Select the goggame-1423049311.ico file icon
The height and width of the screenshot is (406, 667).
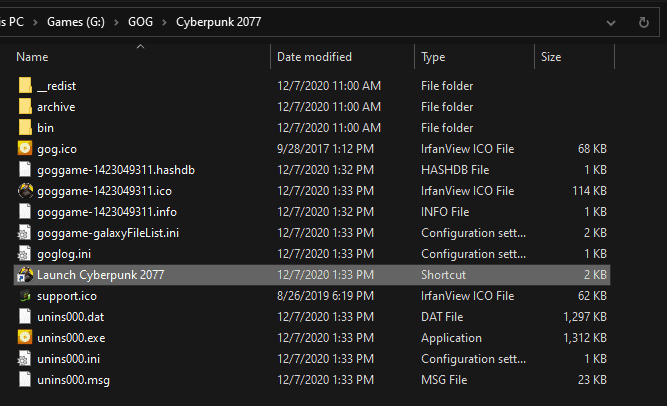(25, 191)
